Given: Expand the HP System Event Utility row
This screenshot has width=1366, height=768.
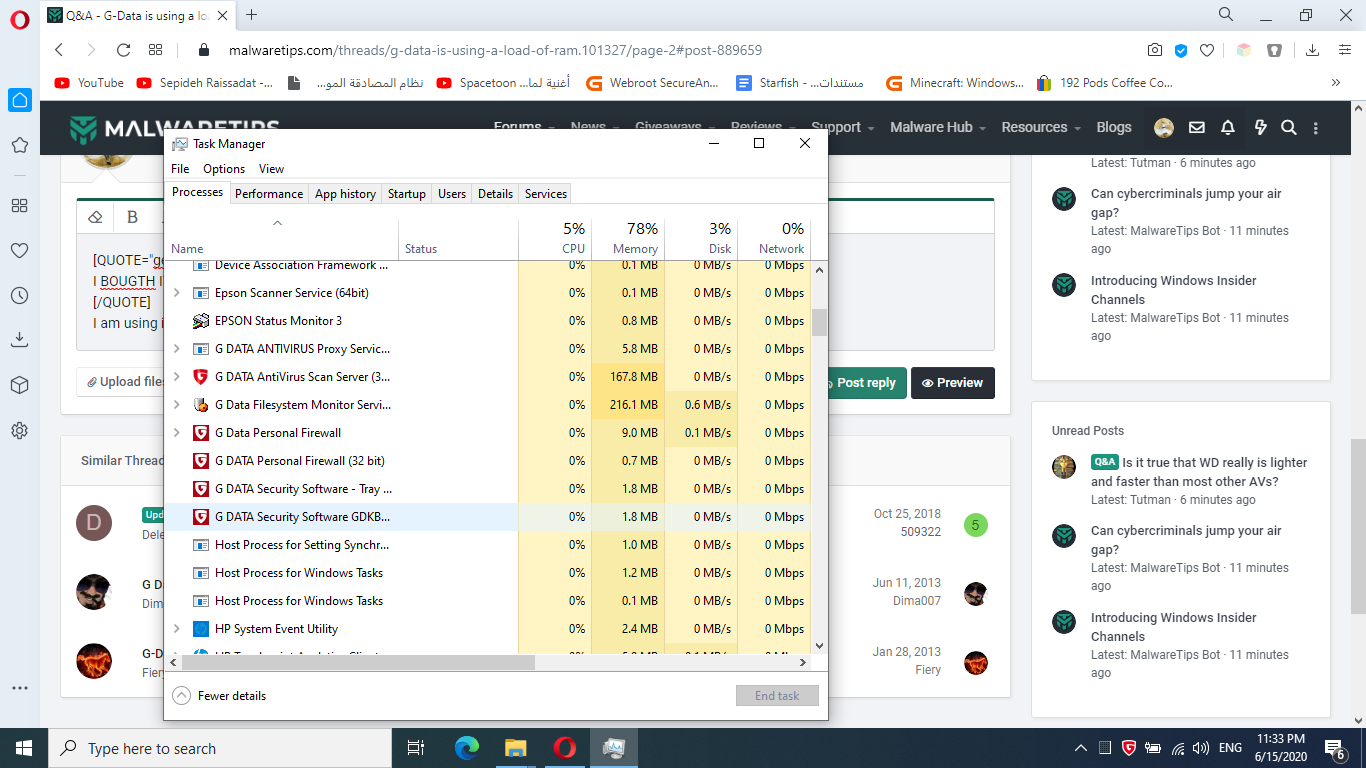Looking at the screenshot, I should click(177, 629).
